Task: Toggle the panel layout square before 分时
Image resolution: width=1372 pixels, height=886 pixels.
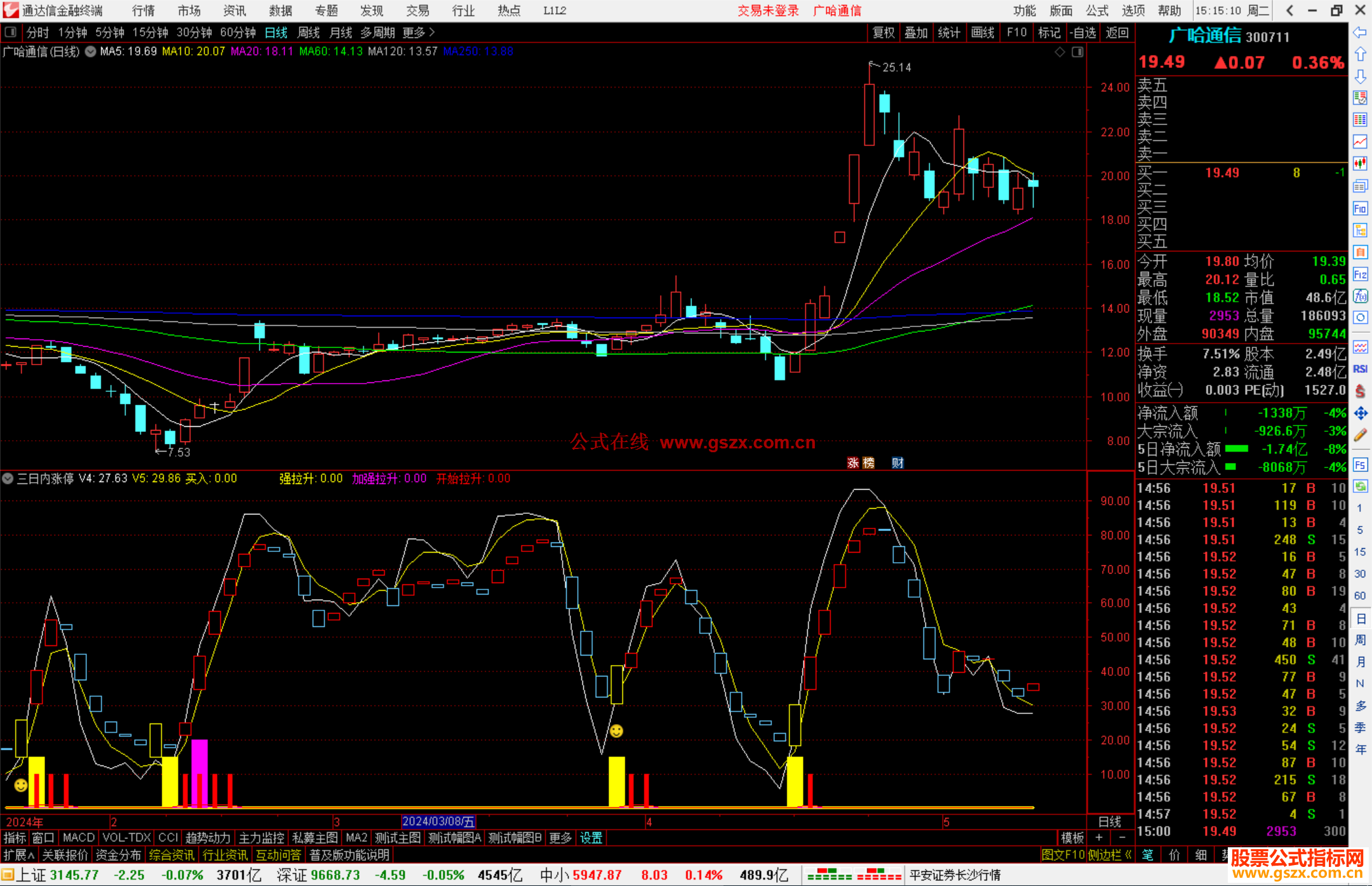Action: (10, 32)
